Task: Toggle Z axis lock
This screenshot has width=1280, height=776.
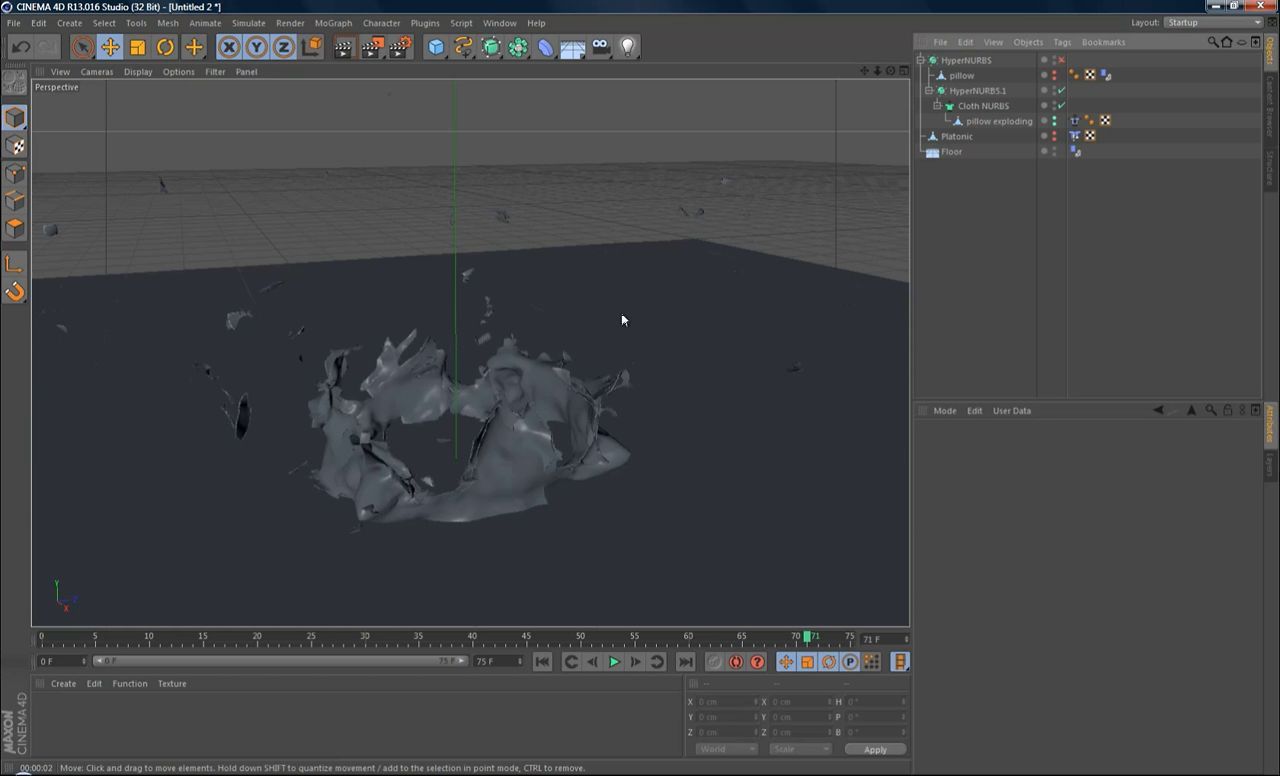Action: (x=283, y=47)
